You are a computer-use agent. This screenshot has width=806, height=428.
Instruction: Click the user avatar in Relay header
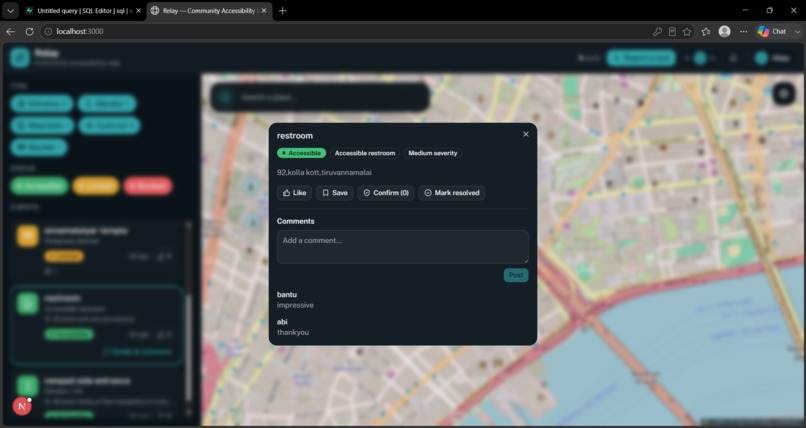coord(761,58)
